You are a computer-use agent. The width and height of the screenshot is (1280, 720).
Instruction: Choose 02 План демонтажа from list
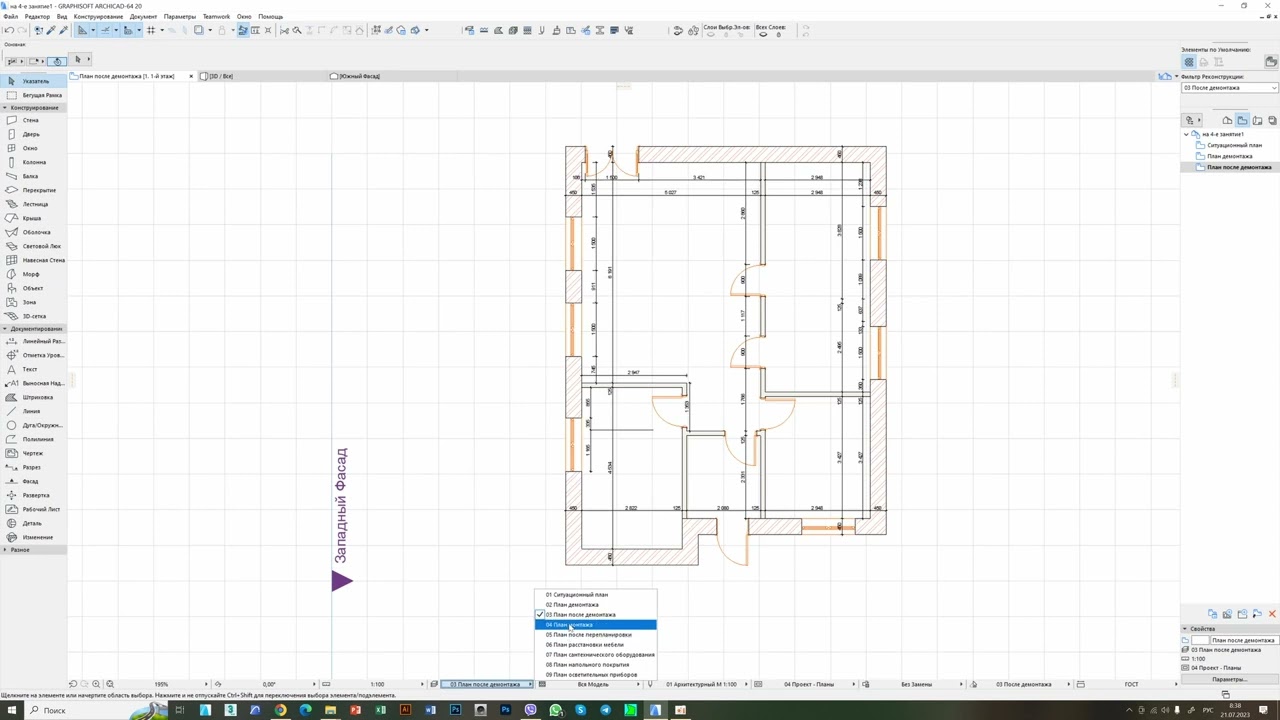pyautogui.click(x=595, y=605)
